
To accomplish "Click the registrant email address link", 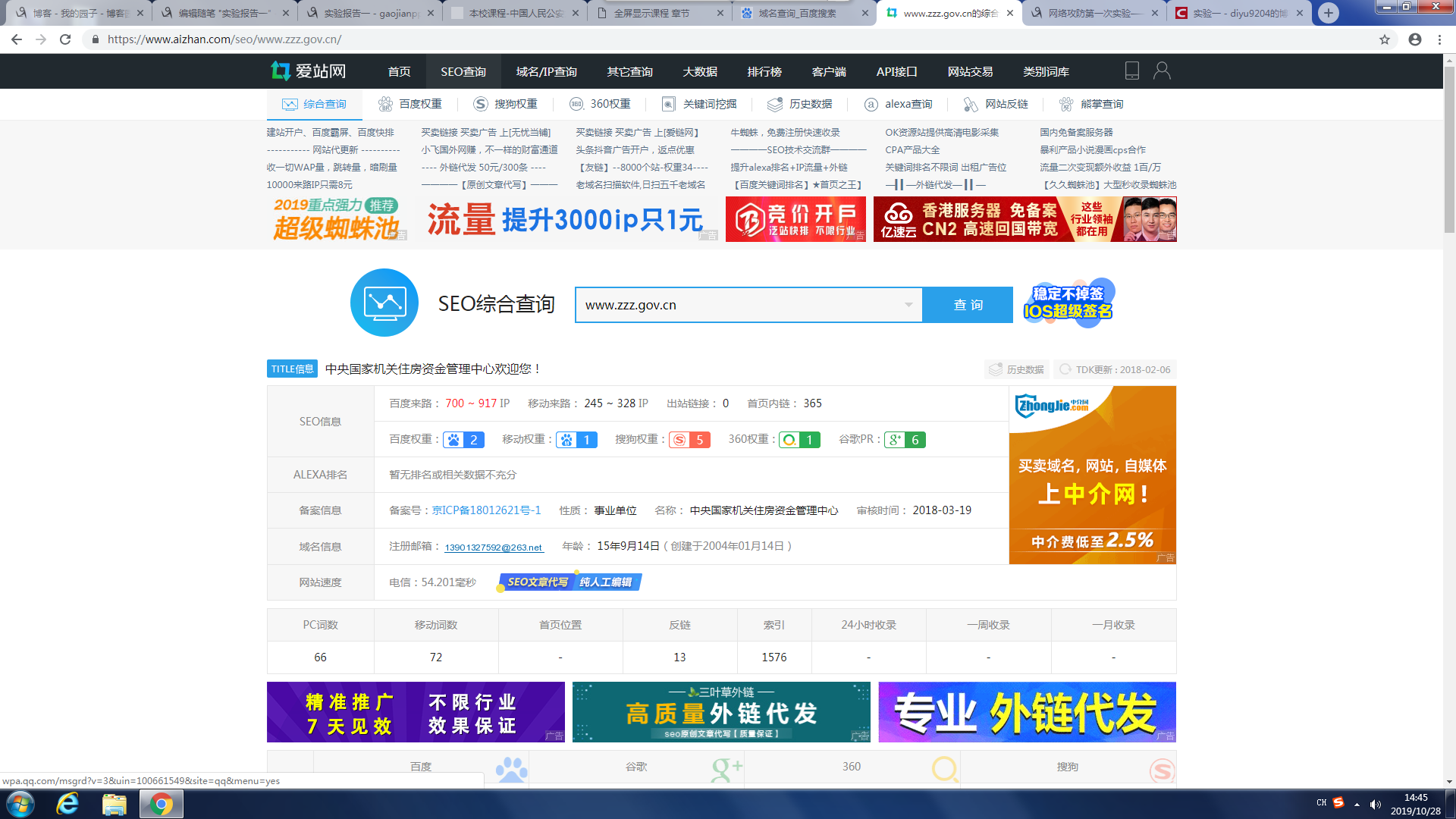I will (x=493, y=548).
